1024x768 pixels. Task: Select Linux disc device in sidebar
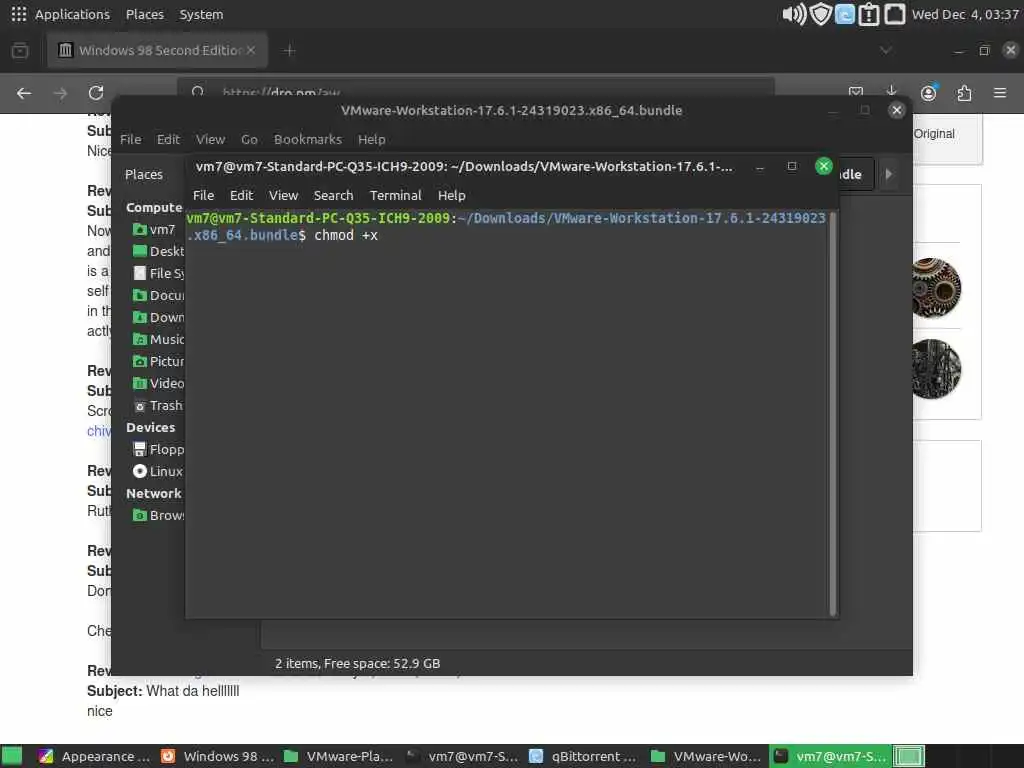point(157,472)
